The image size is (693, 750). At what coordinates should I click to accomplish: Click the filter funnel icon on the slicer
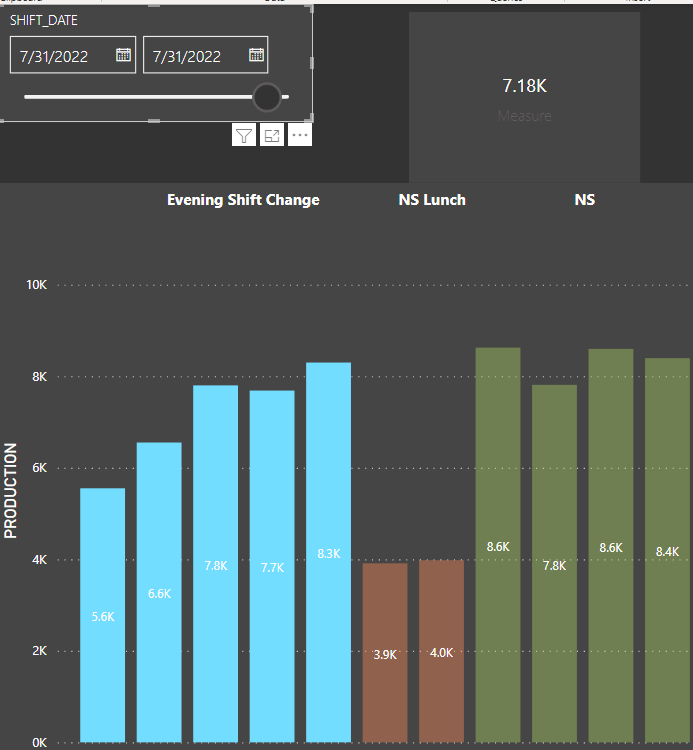[244, 135]
